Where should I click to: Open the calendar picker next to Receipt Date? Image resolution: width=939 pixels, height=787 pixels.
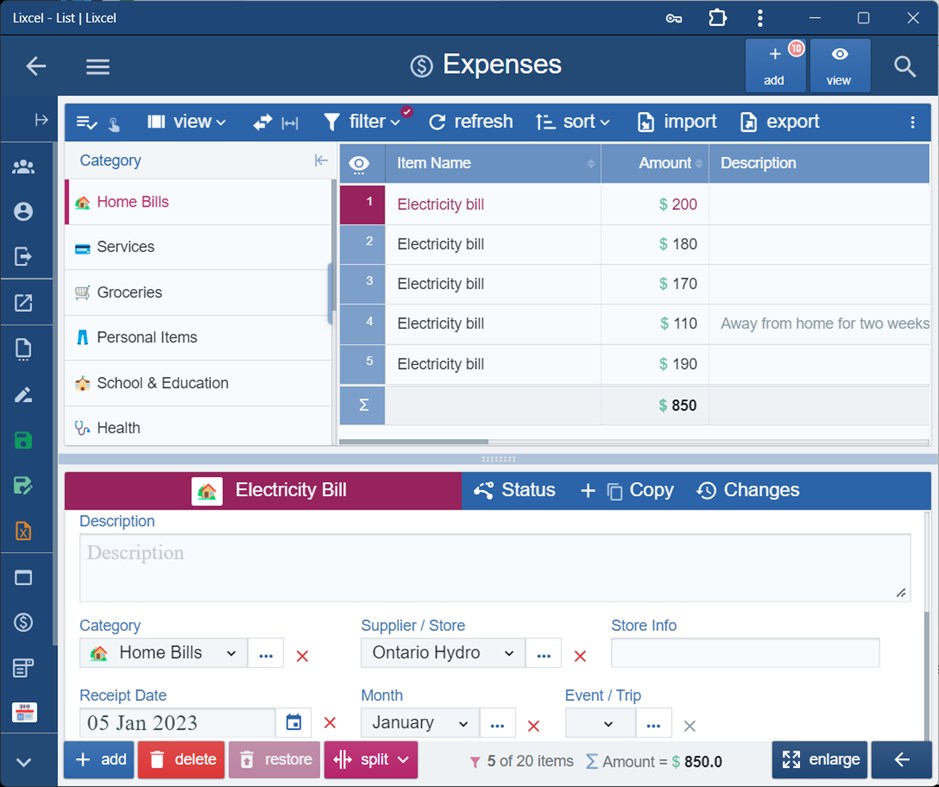click(x=294, y=722)
